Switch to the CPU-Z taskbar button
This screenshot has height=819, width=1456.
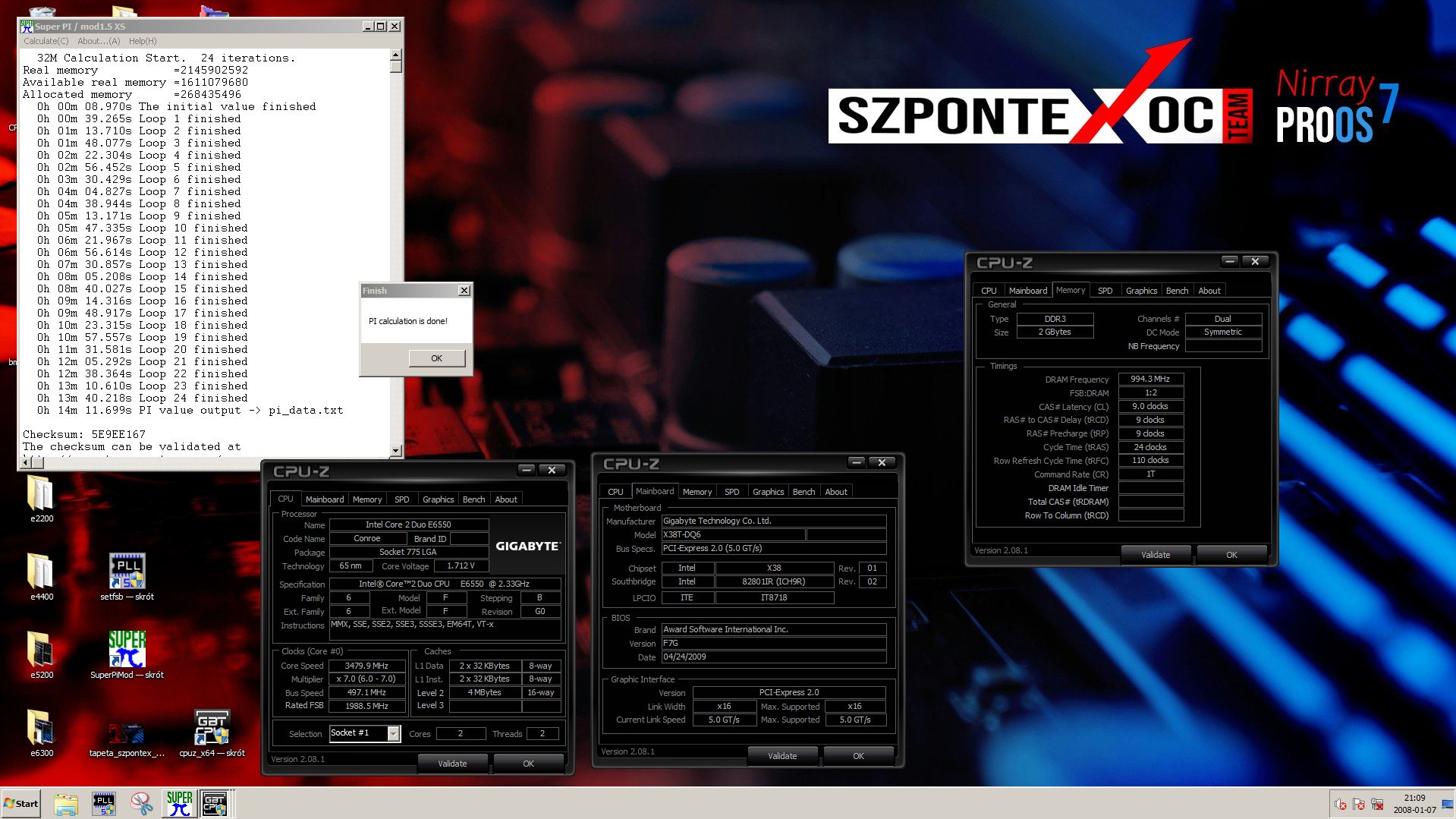pyautogui.click(x=215, y=804)
